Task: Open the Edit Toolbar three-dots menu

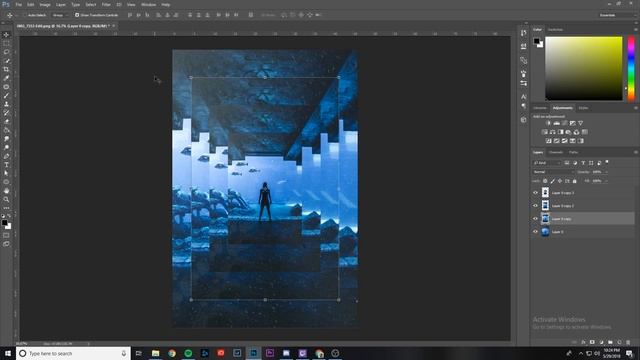Action: [6, 208]
